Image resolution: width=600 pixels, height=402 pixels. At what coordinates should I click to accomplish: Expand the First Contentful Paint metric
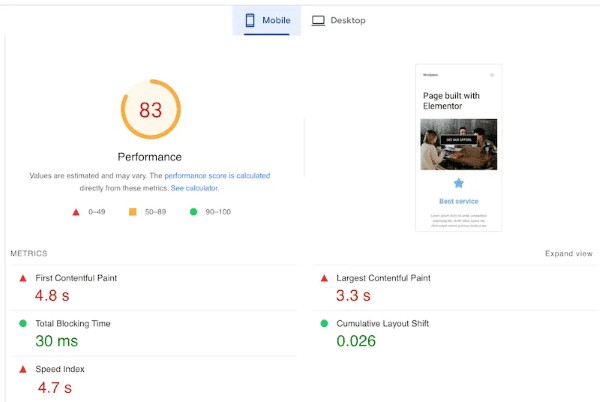tap(76, 278)
